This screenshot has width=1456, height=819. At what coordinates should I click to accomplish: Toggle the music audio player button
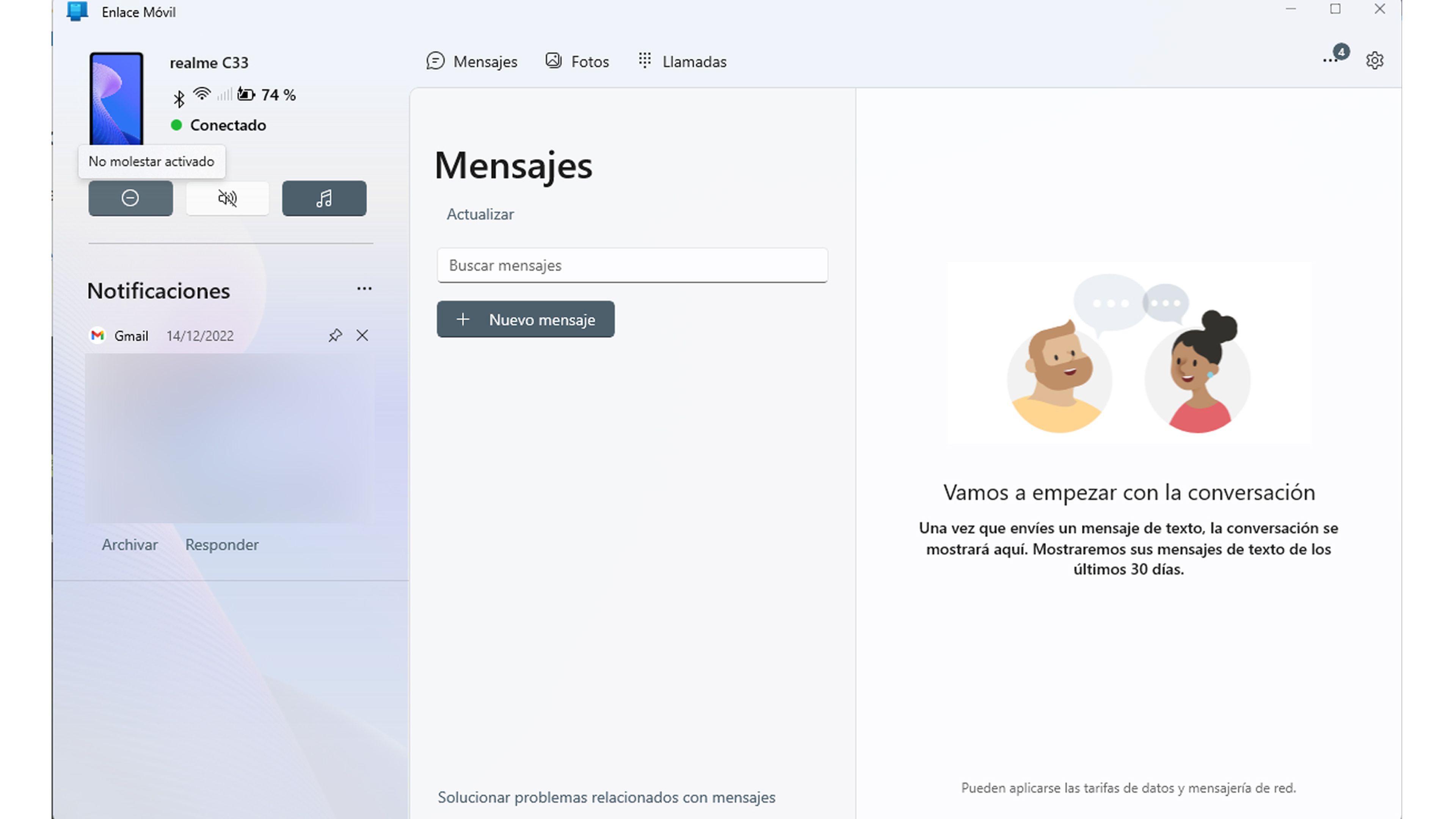324,198
